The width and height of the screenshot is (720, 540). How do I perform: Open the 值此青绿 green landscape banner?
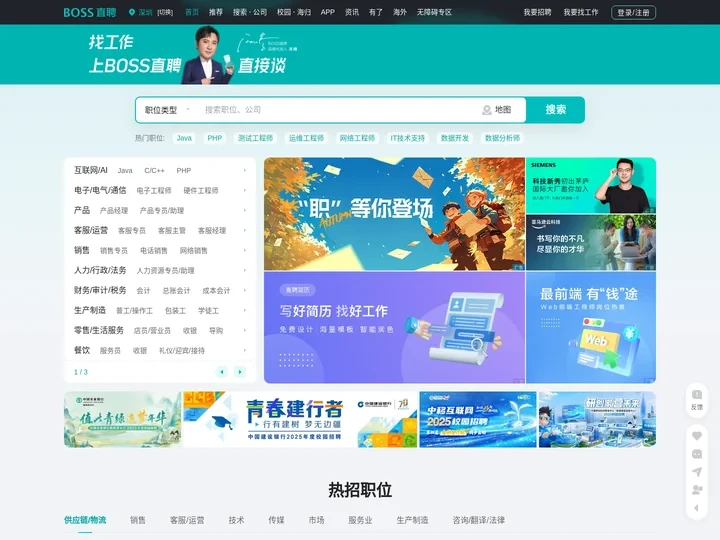point(123,419)
